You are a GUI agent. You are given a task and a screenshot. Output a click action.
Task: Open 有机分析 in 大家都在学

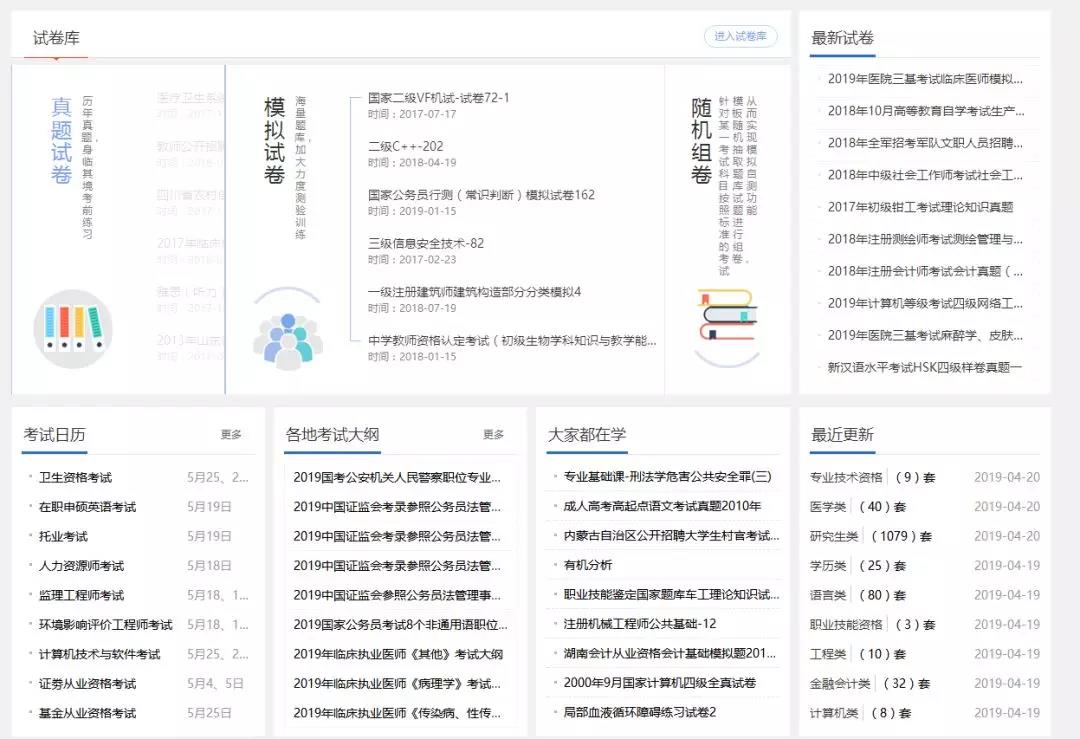point(588,565)
